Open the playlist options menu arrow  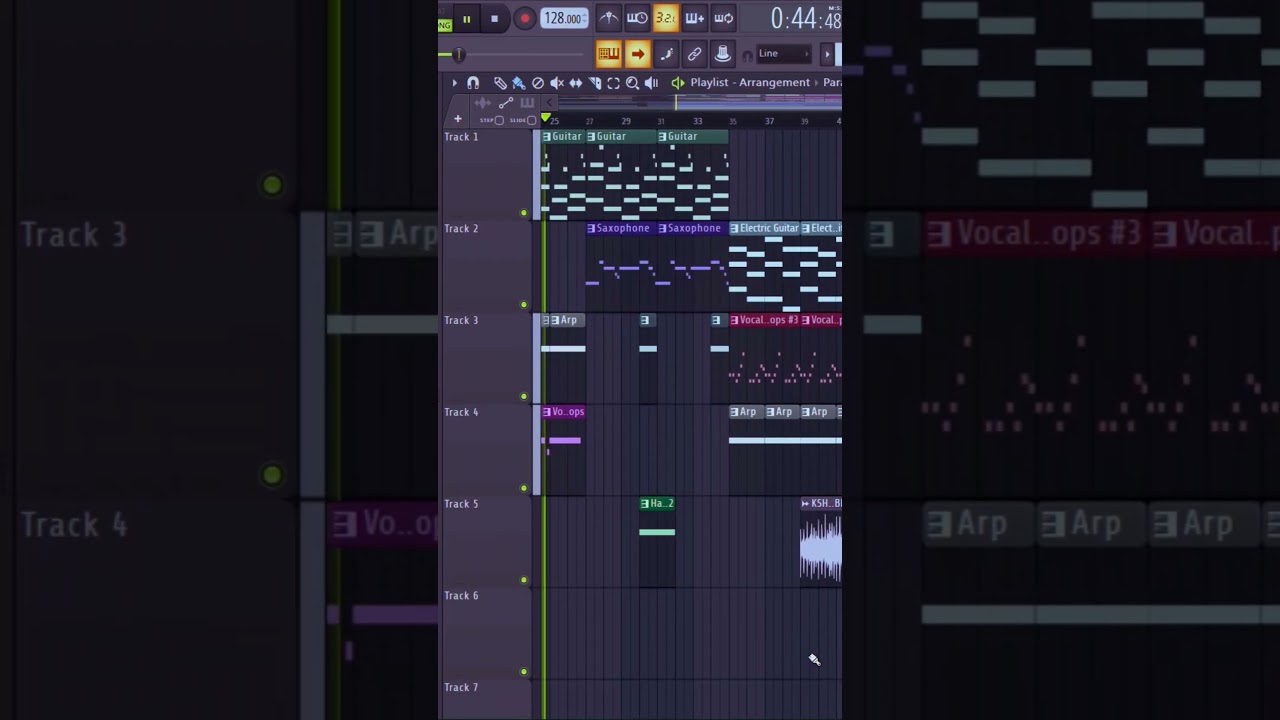(454, 83)
